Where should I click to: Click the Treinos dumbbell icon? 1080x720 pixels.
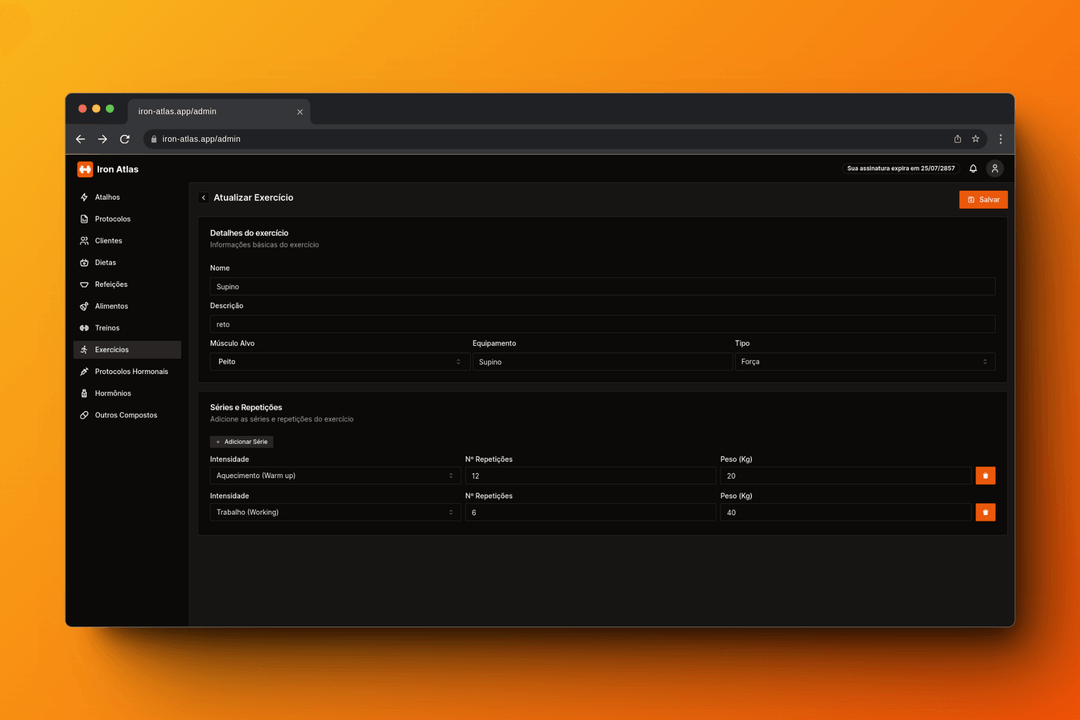85,327
